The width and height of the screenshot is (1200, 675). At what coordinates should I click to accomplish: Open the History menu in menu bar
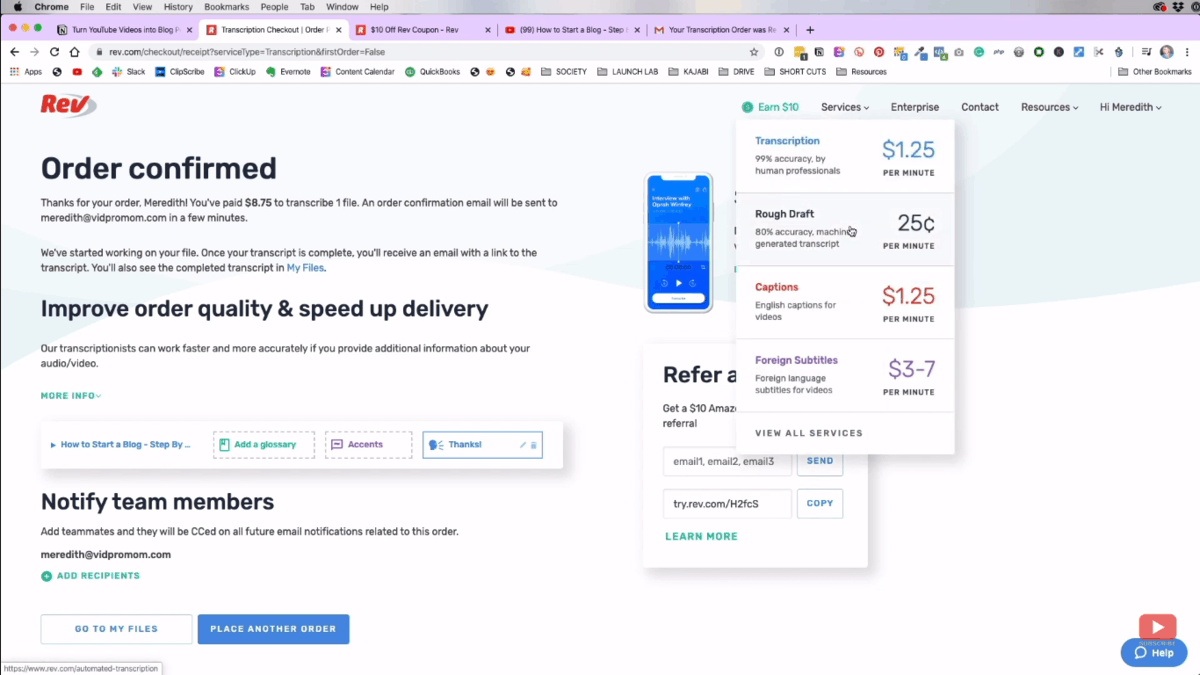(x=178, y=7)
